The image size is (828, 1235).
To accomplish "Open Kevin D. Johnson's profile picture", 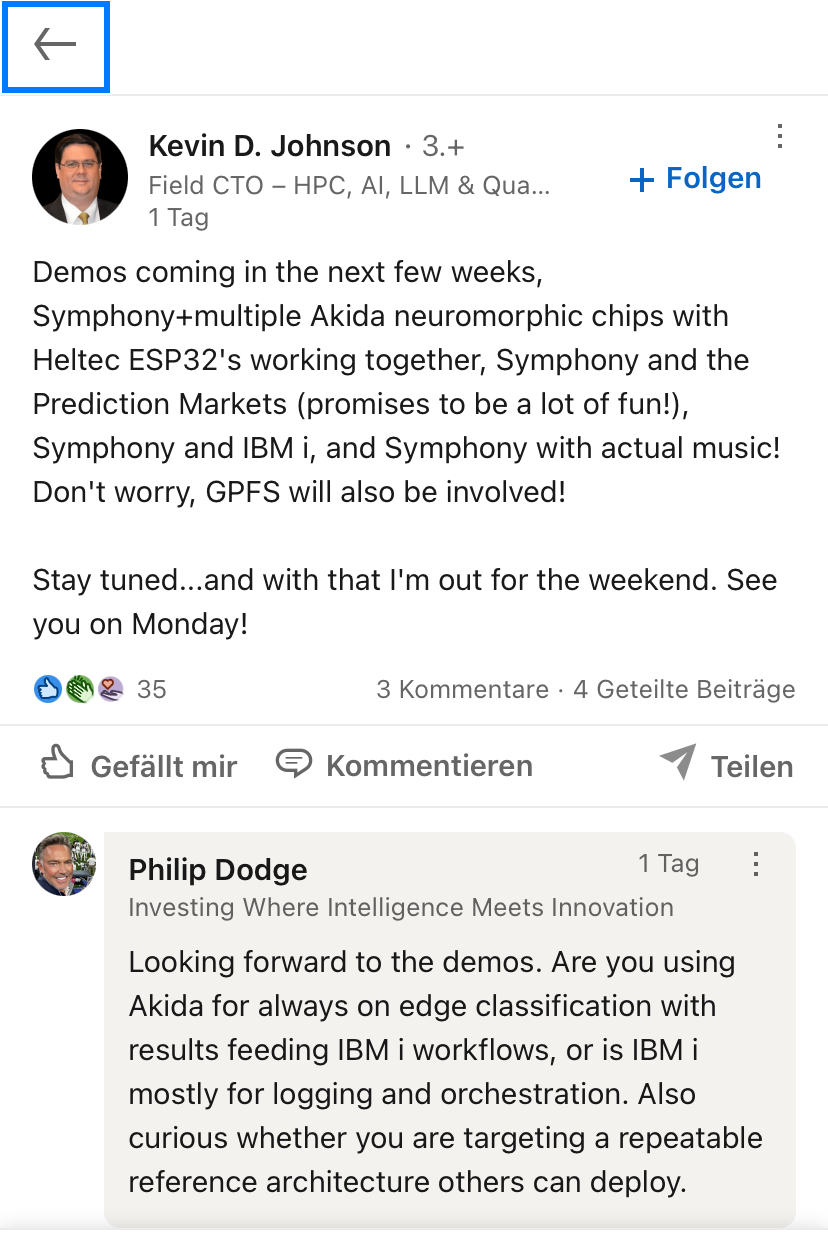I will tap(80, 177).
